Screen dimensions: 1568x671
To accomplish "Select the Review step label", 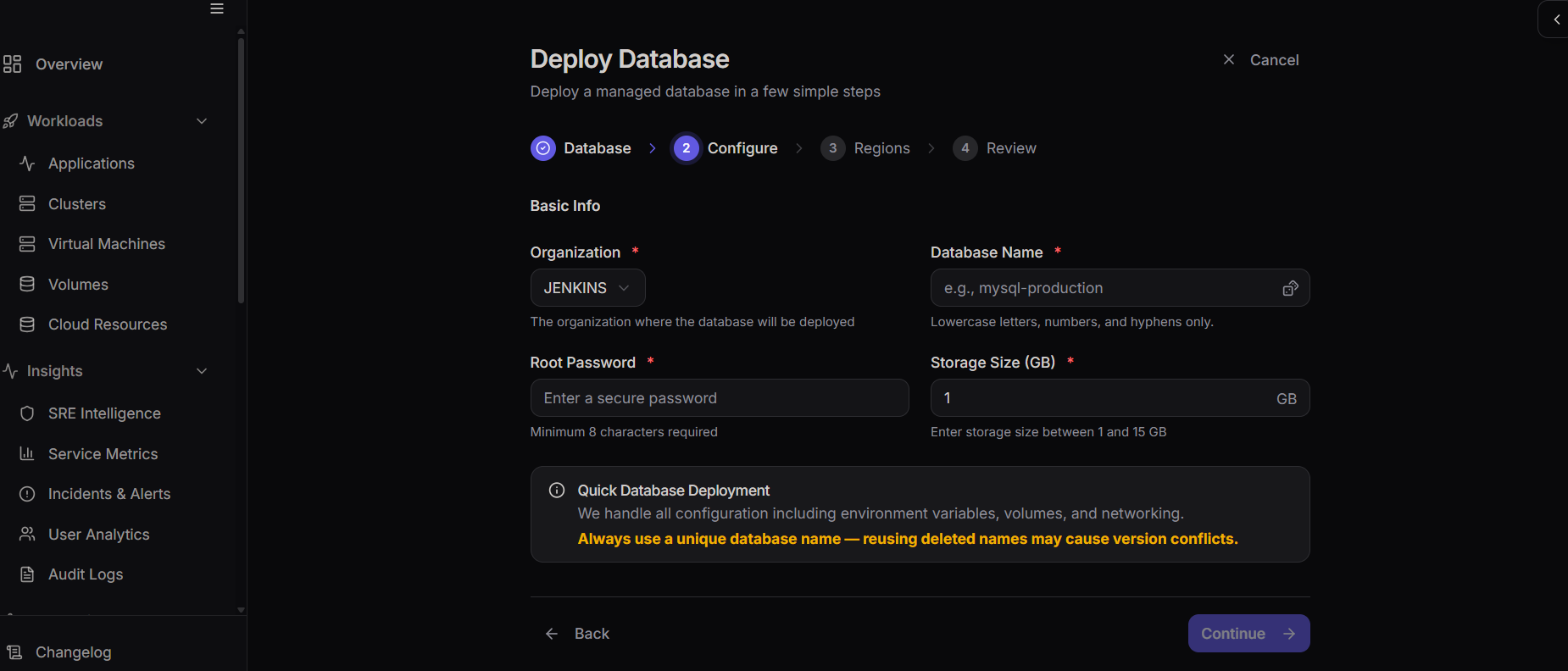I will tap(1011, 148).
